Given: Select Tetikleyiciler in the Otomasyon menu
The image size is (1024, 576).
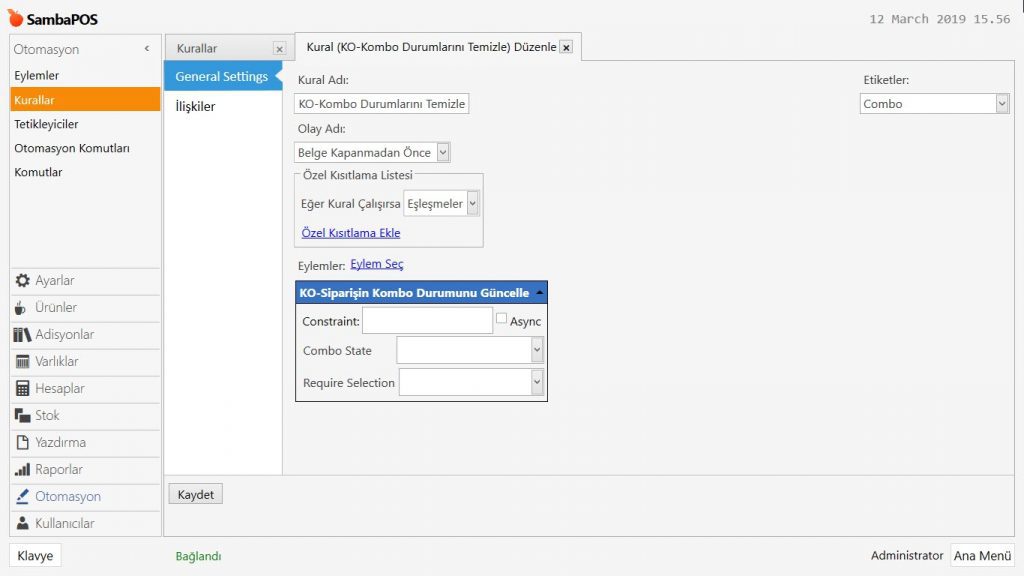Looking at the screenshot, I should [46, 124].
